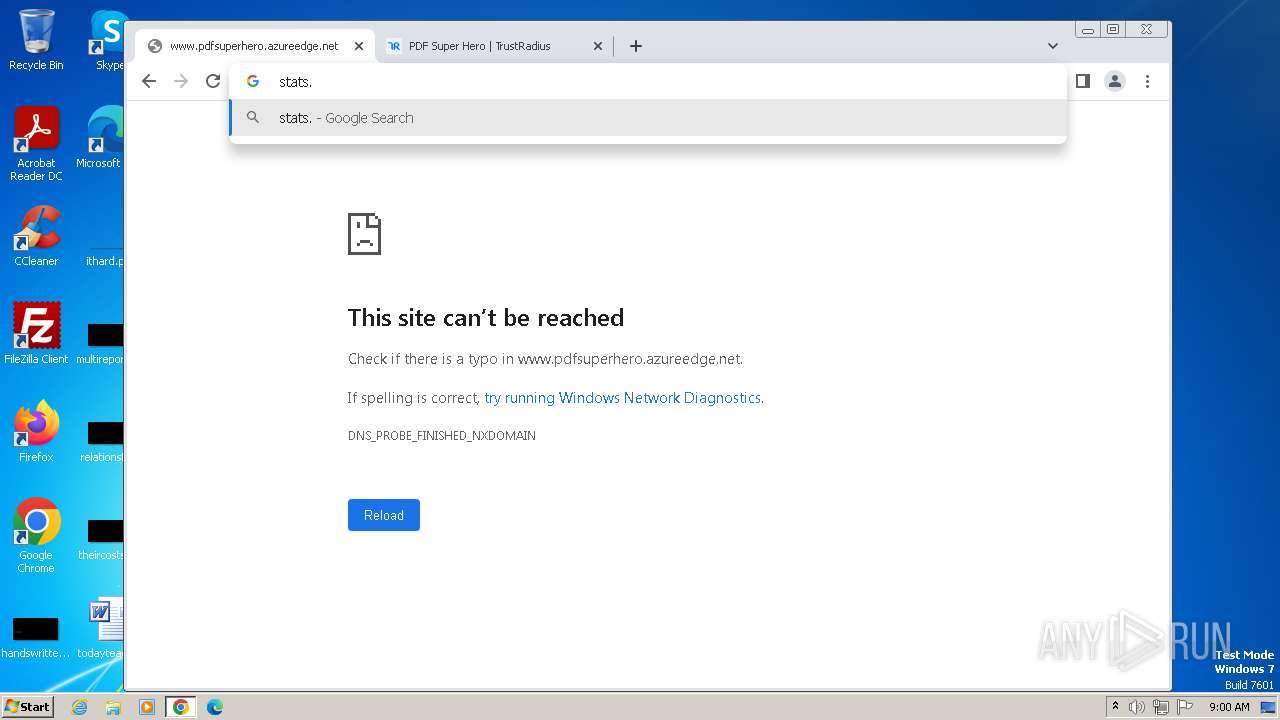Click the network tray icon

pyautogui.click(x=1161, y=707)
